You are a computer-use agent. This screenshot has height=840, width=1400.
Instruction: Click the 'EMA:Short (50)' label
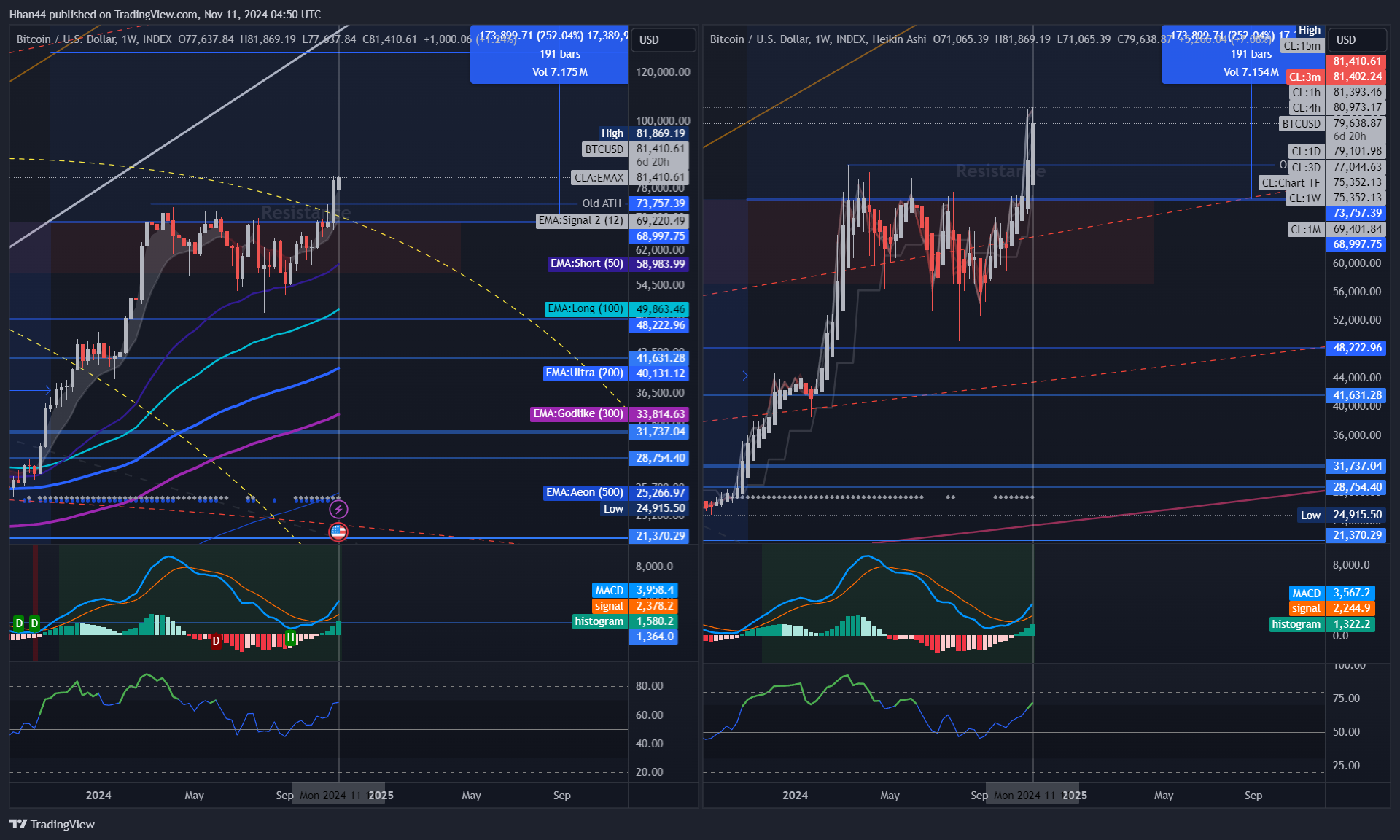point(587,263)
